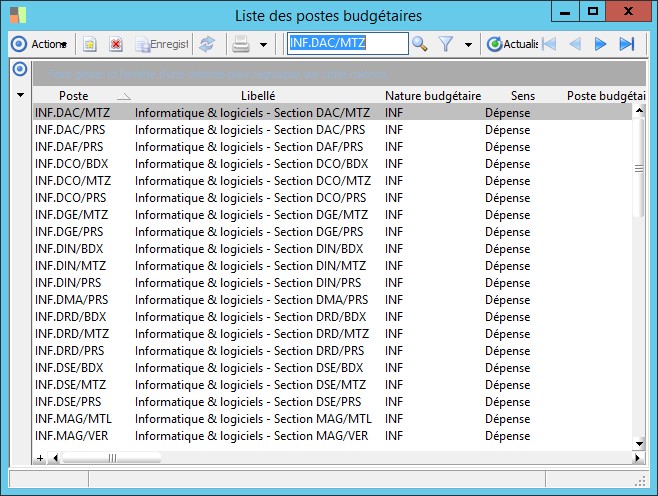Click label 'Informatique & logiciels - Section DAF/PRS'
Viewport: 658px width, 496px height.
[249, 146]
